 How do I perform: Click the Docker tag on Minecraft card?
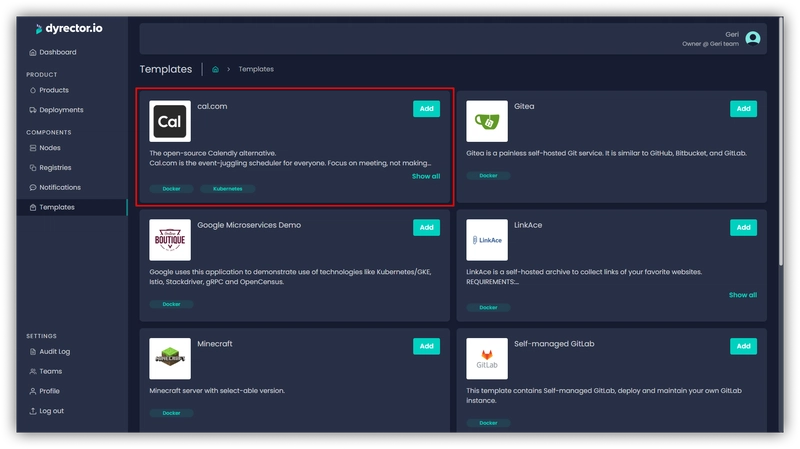coord(171,413)
